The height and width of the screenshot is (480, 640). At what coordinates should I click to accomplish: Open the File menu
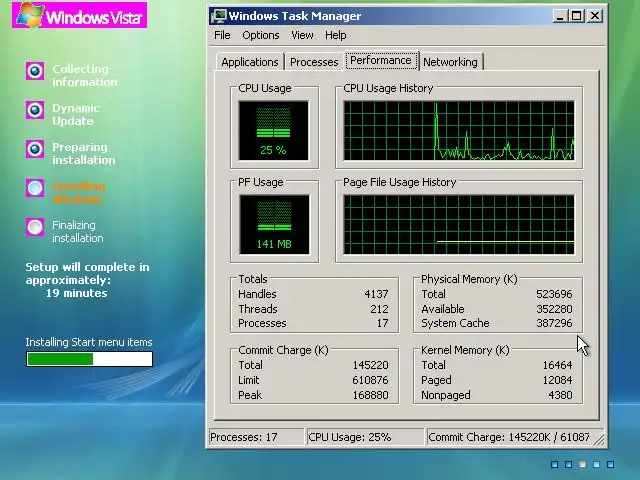coord(222,35)
